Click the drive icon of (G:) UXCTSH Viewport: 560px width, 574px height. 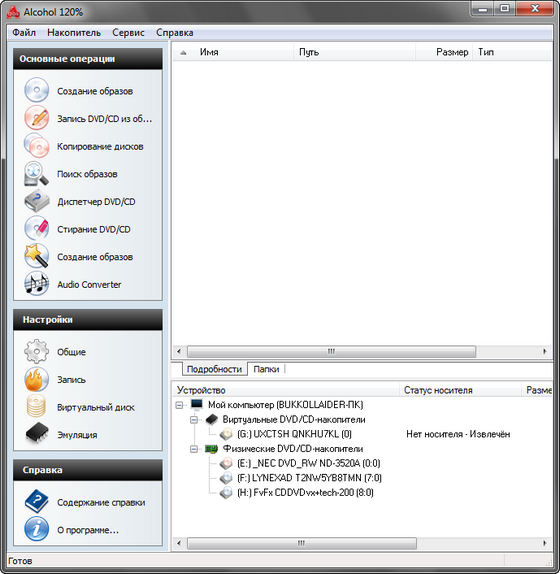226,434
